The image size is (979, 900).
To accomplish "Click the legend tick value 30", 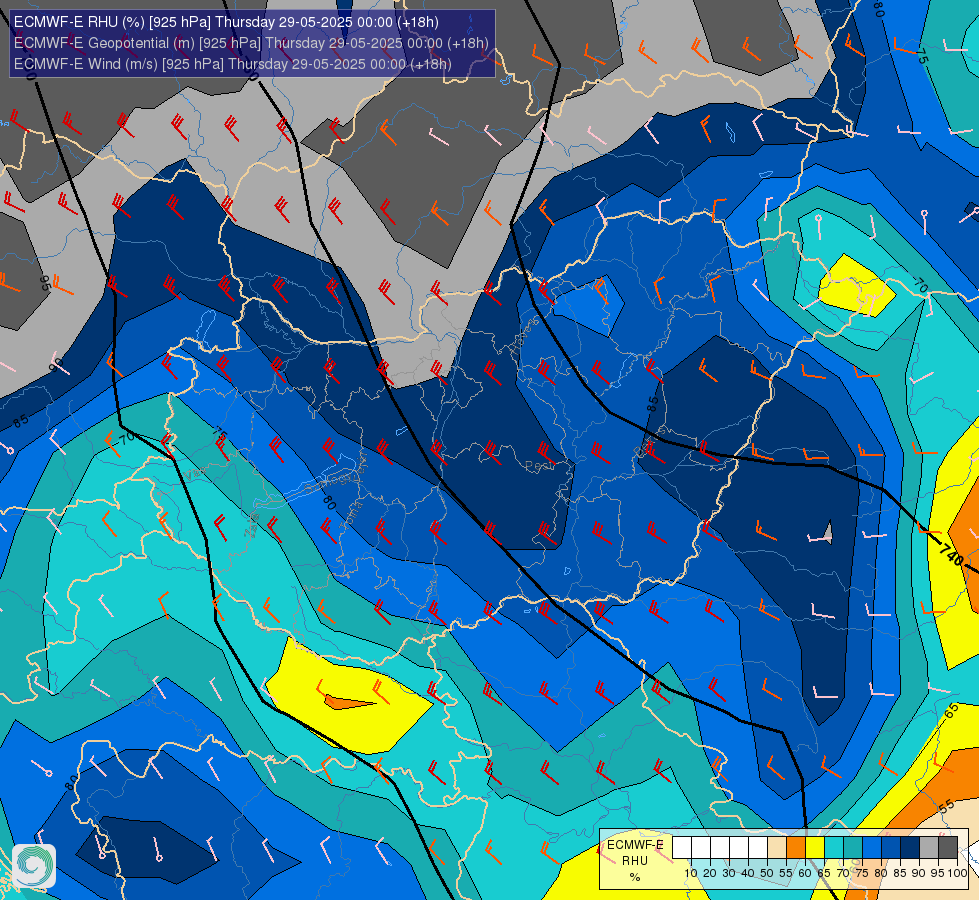I will pyautogui.click(x=729, y=873).
